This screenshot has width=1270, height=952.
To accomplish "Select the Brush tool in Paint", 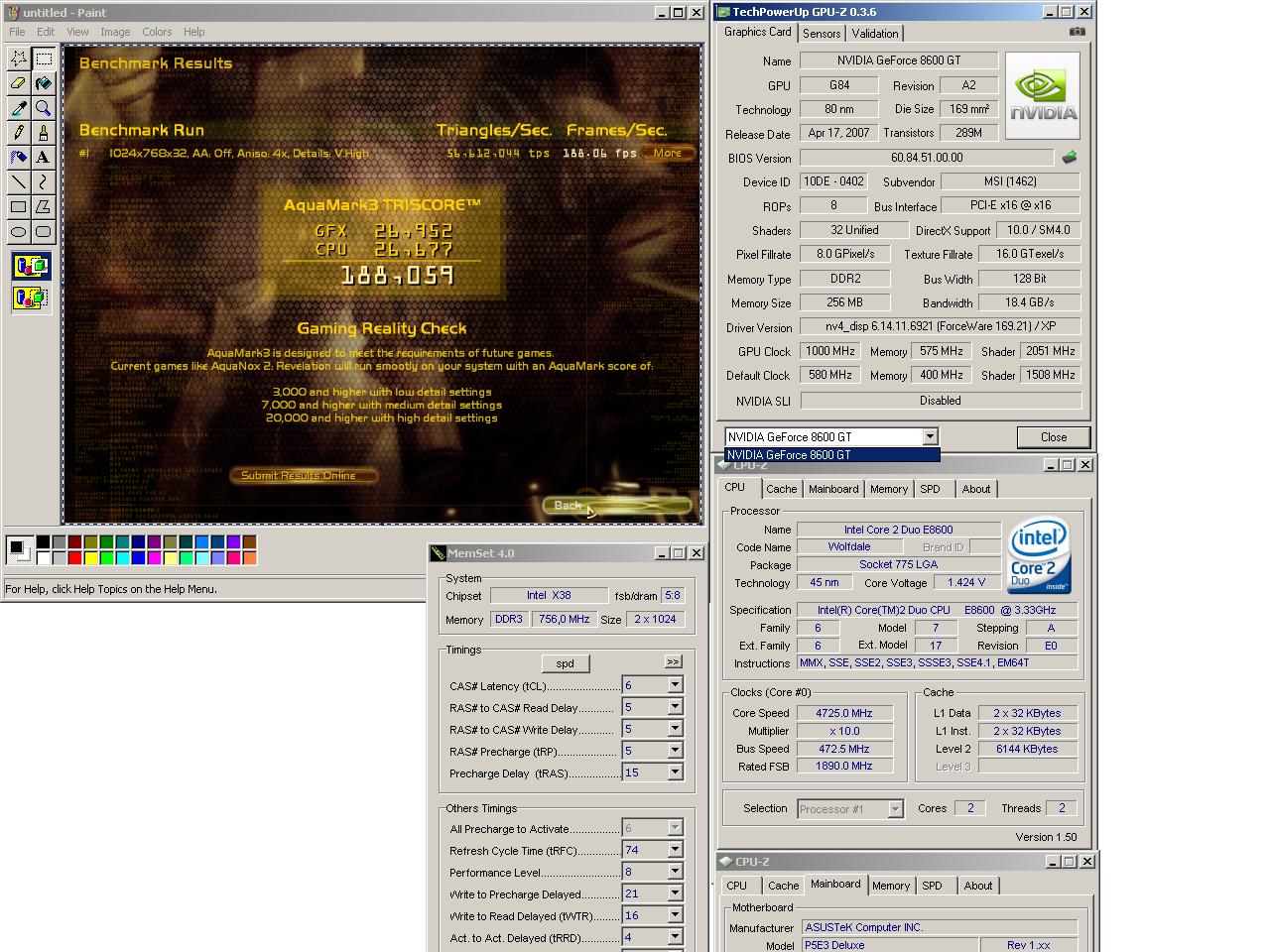I will pos(44,133).
